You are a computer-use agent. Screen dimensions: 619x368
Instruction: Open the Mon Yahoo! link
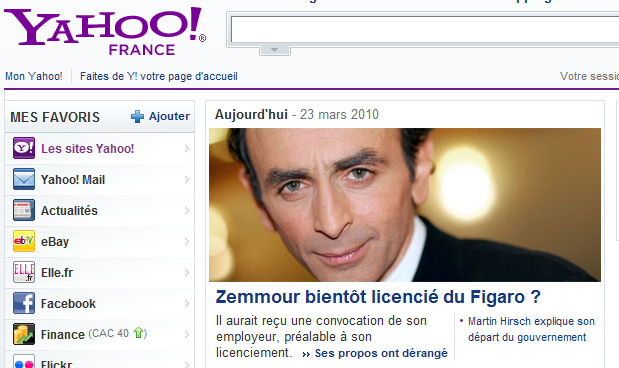pyautogui.click(x=34, y=76)
